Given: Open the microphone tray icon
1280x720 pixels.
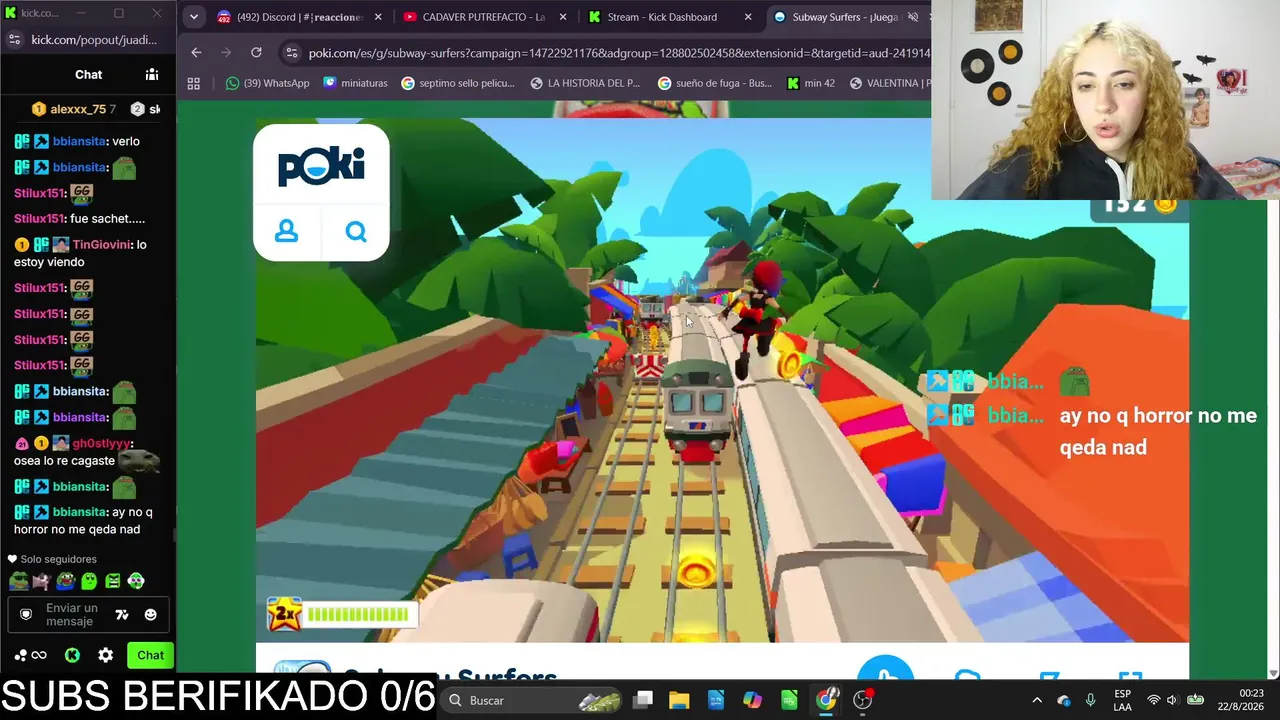Looking at the screenshot, I should pyautogui.click(x=1090, y=700).
